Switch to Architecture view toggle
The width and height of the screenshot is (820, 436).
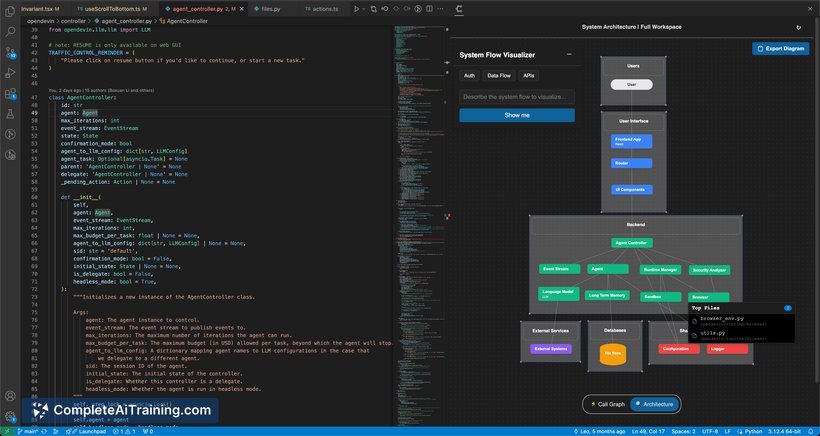[654, 404]
